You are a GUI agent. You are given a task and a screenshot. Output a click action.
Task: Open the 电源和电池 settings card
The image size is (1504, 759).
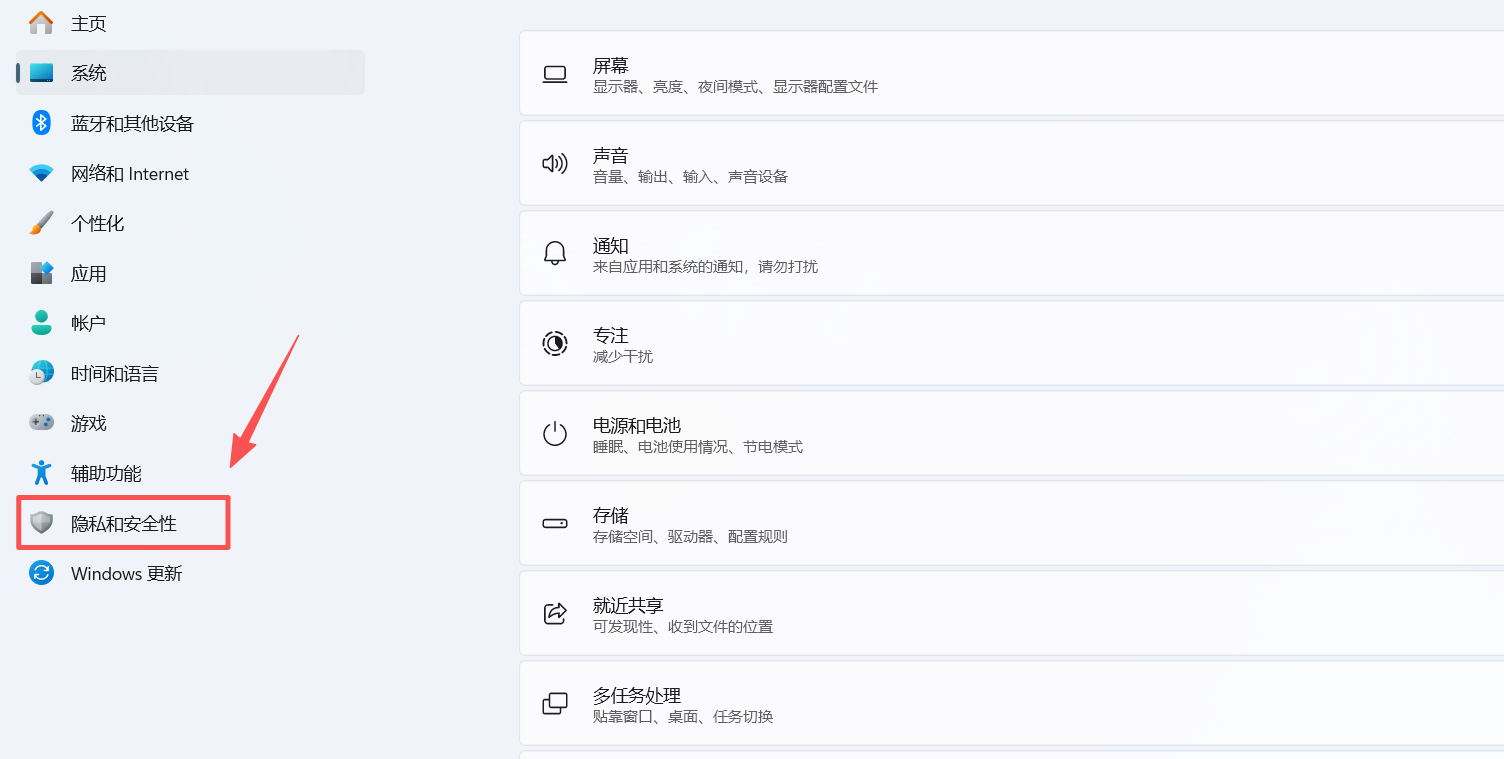click(x=1012, y=433)
